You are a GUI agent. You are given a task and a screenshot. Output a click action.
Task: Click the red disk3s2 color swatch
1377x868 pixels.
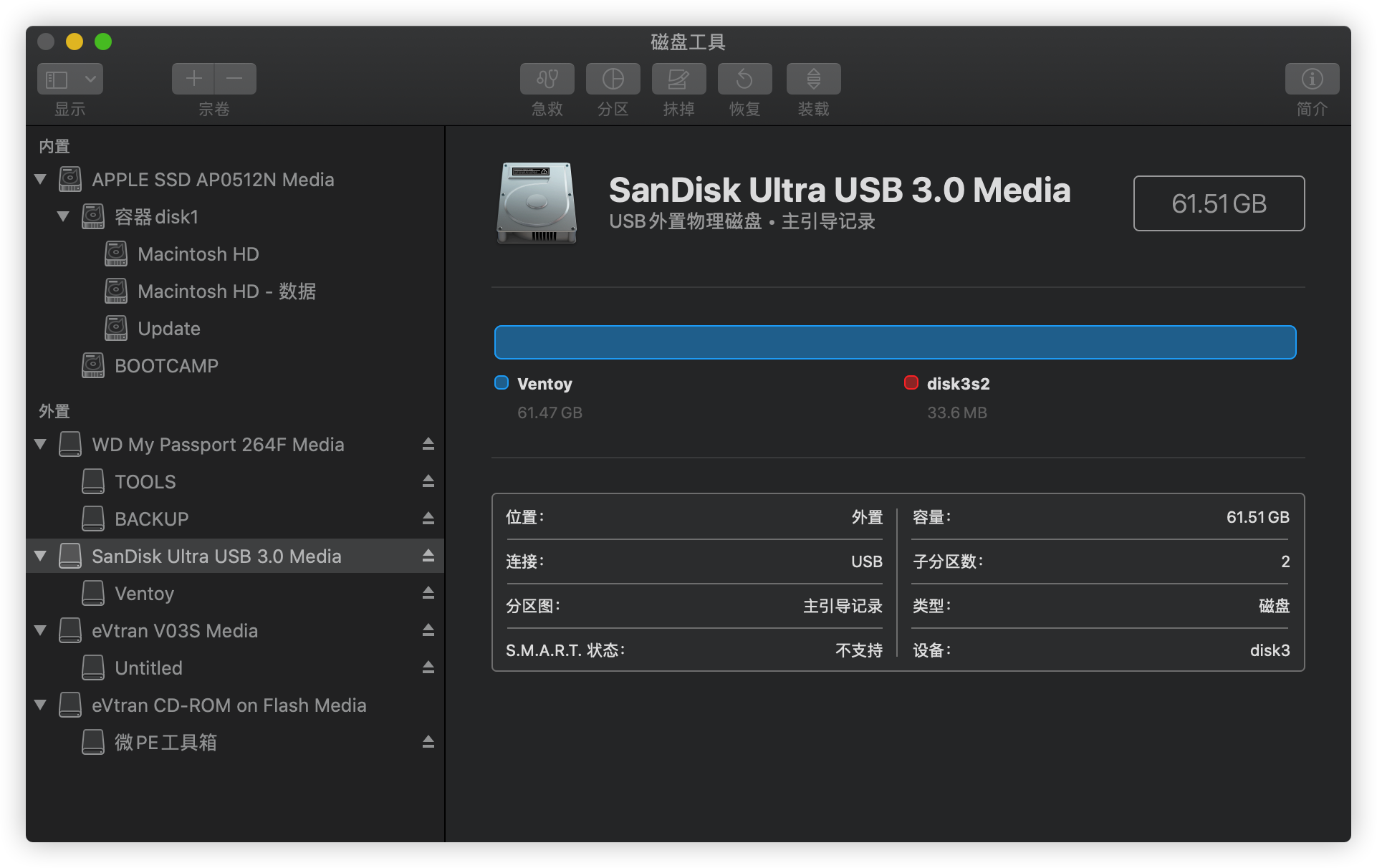coord(911,383)
